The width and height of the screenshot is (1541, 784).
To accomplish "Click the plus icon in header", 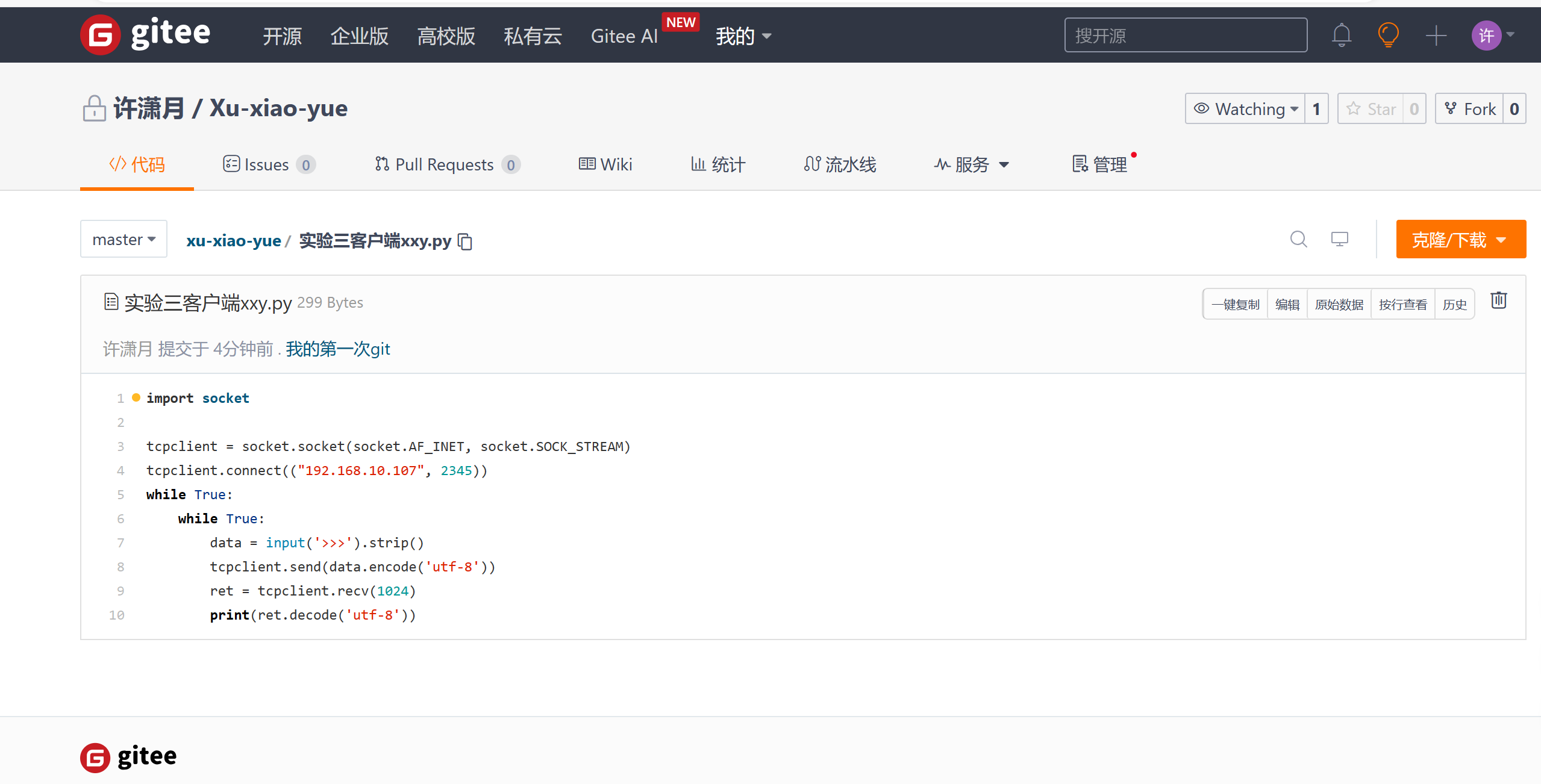I will click(1436, 36).
